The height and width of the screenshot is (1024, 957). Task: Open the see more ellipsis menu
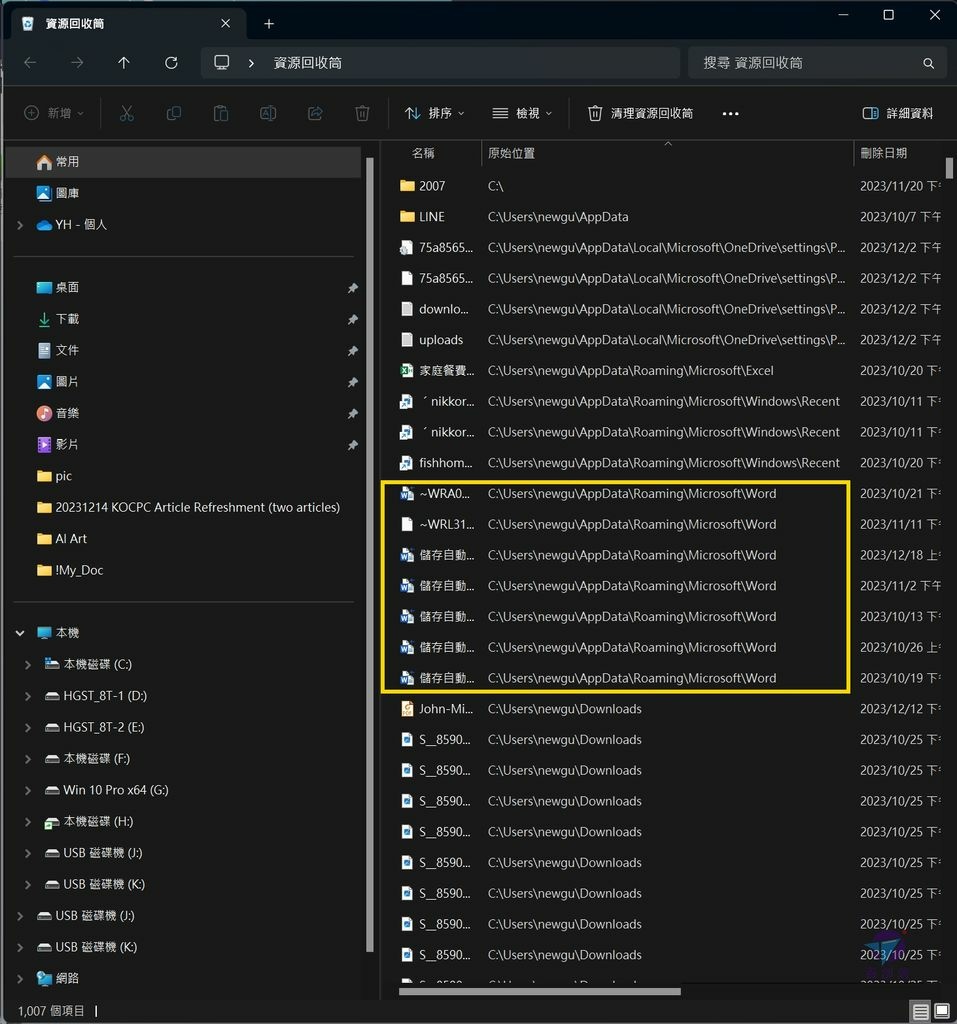click(x=730, y=114)
